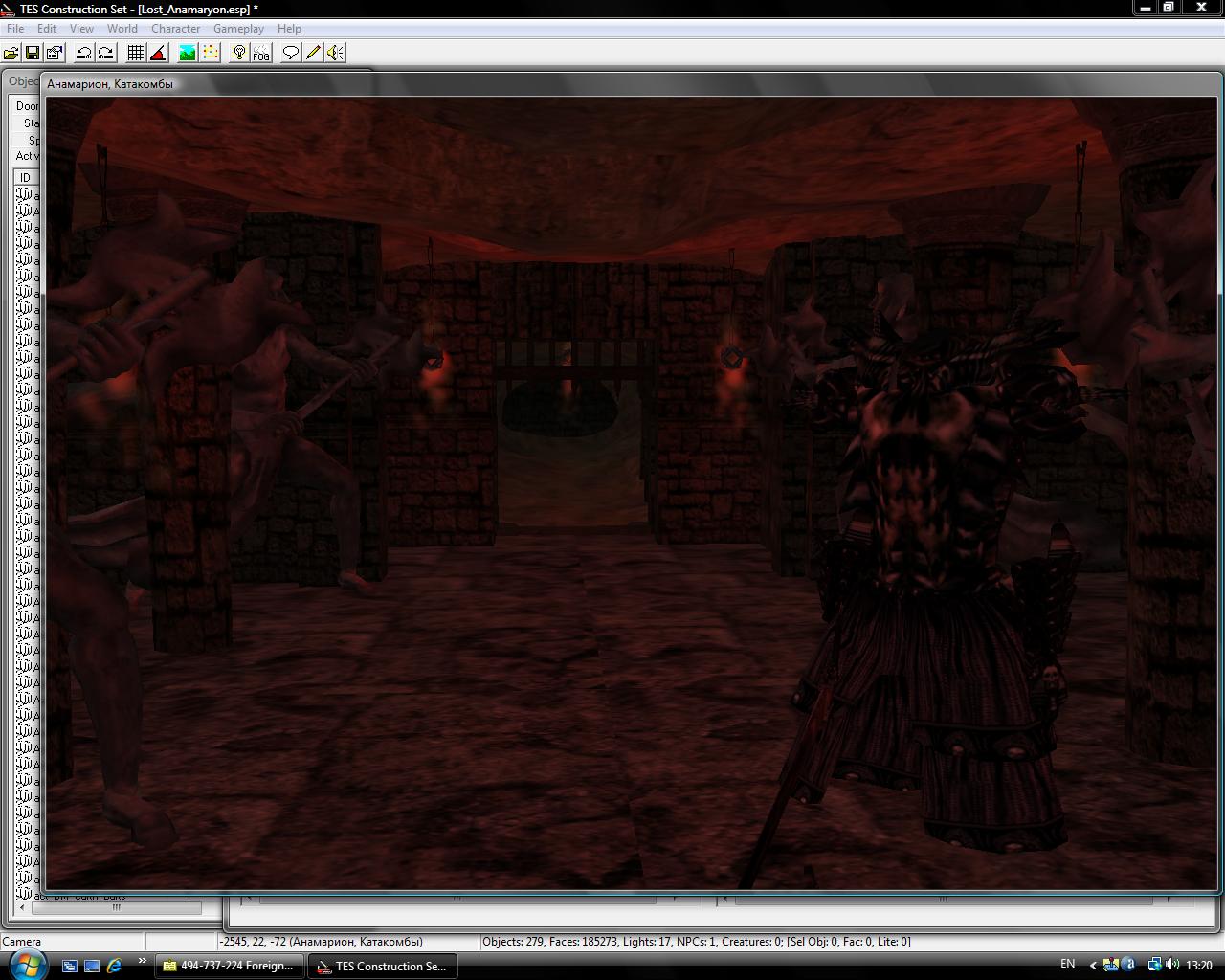Toggle path grid editing dots icon

click(x=210, y=53)
